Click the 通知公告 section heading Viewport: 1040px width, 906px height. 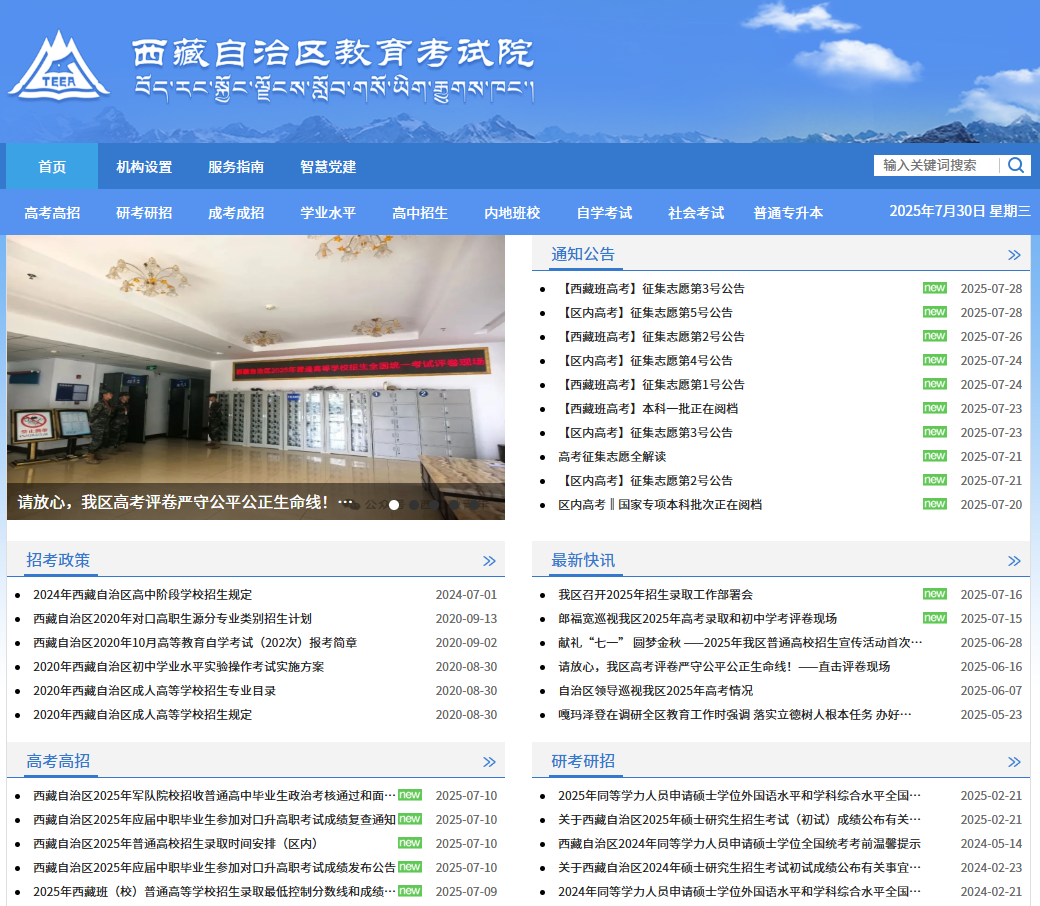pyautogui.click(x=583, y=254)
